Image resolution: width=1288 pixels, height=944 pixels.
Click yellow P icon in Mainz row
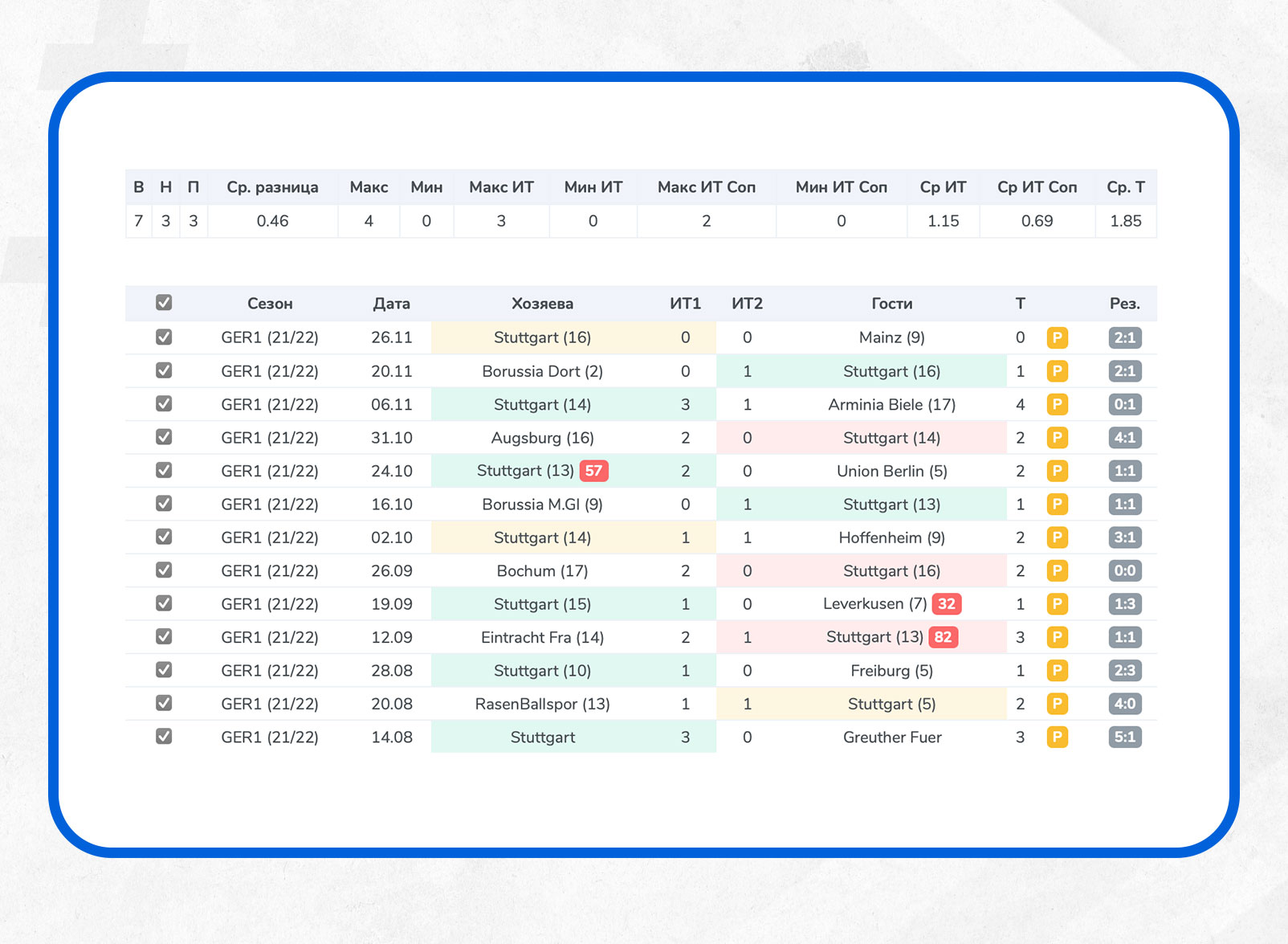coord(1057,338)
